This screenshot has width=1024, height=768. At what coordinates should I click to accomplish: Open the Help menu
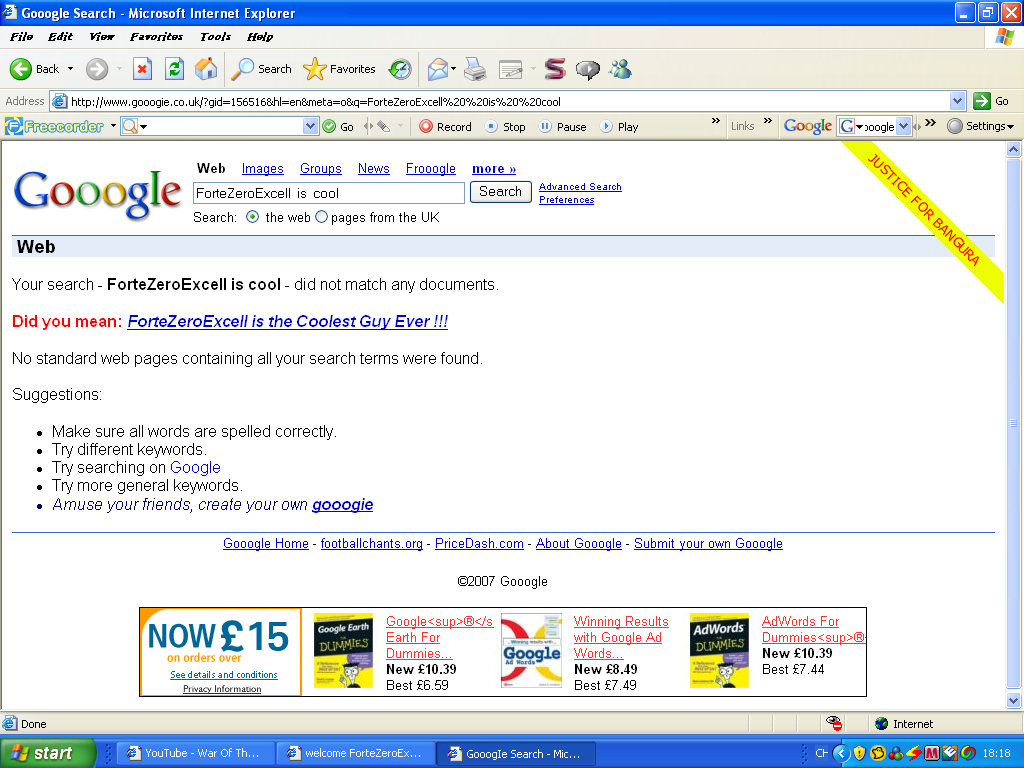pyautogui.click(x=260, y=37)
